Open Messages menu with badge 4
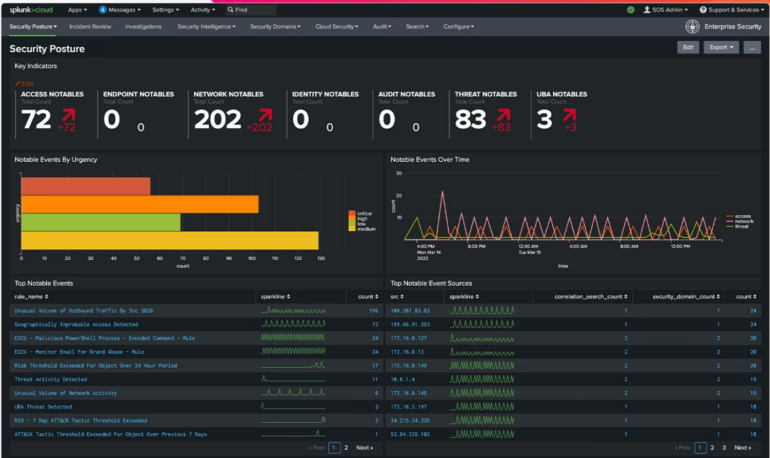 click(119, 10)
